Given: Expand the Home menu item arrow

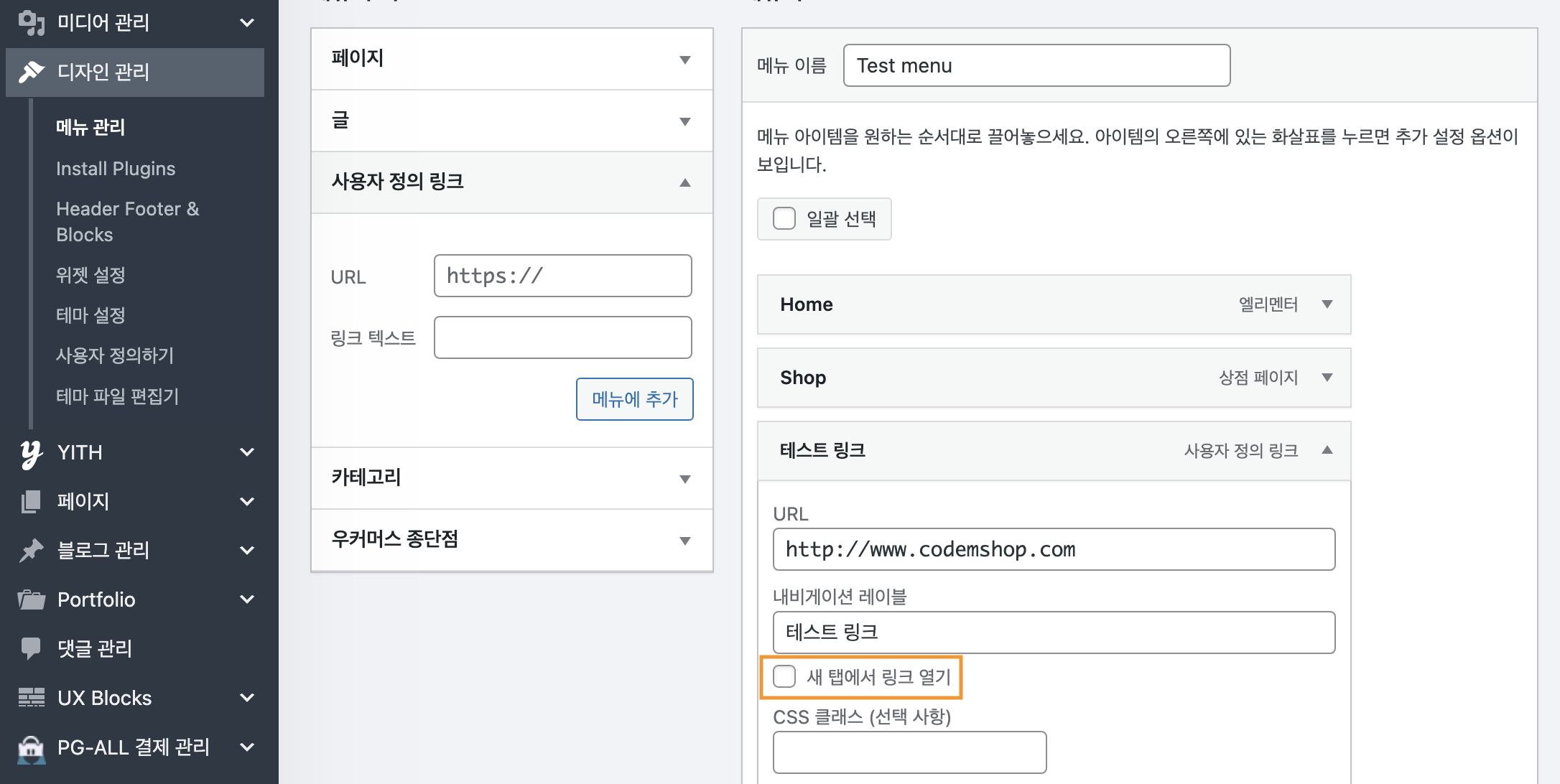Looking at the screenshot, I should [x=1327, y=304].
